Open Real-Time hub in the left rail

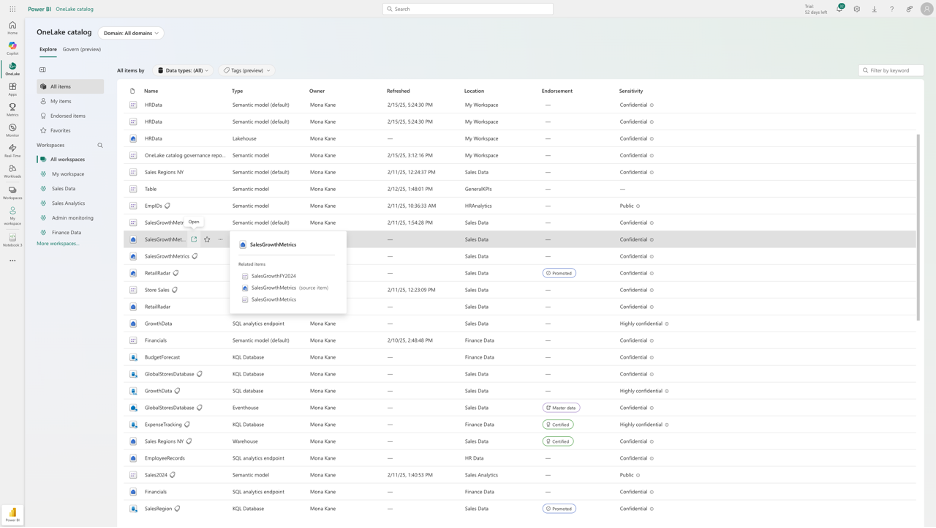tap(12, 150)
